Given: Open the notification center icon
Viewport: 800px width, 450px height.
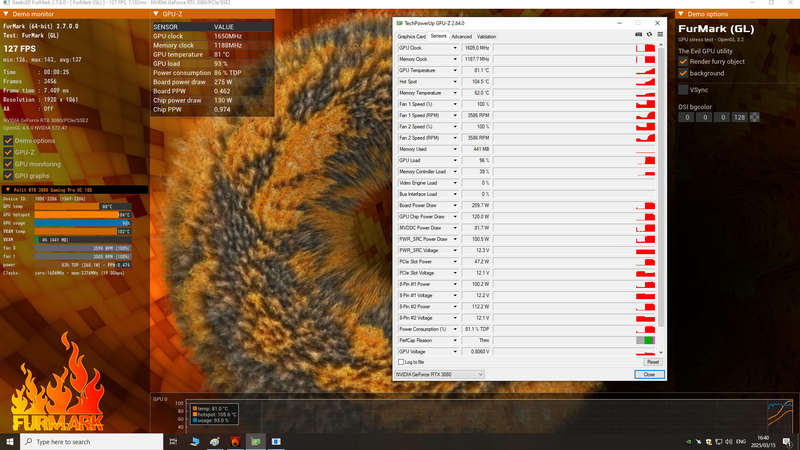Looking at the screenshot, I should pos(787,442).
